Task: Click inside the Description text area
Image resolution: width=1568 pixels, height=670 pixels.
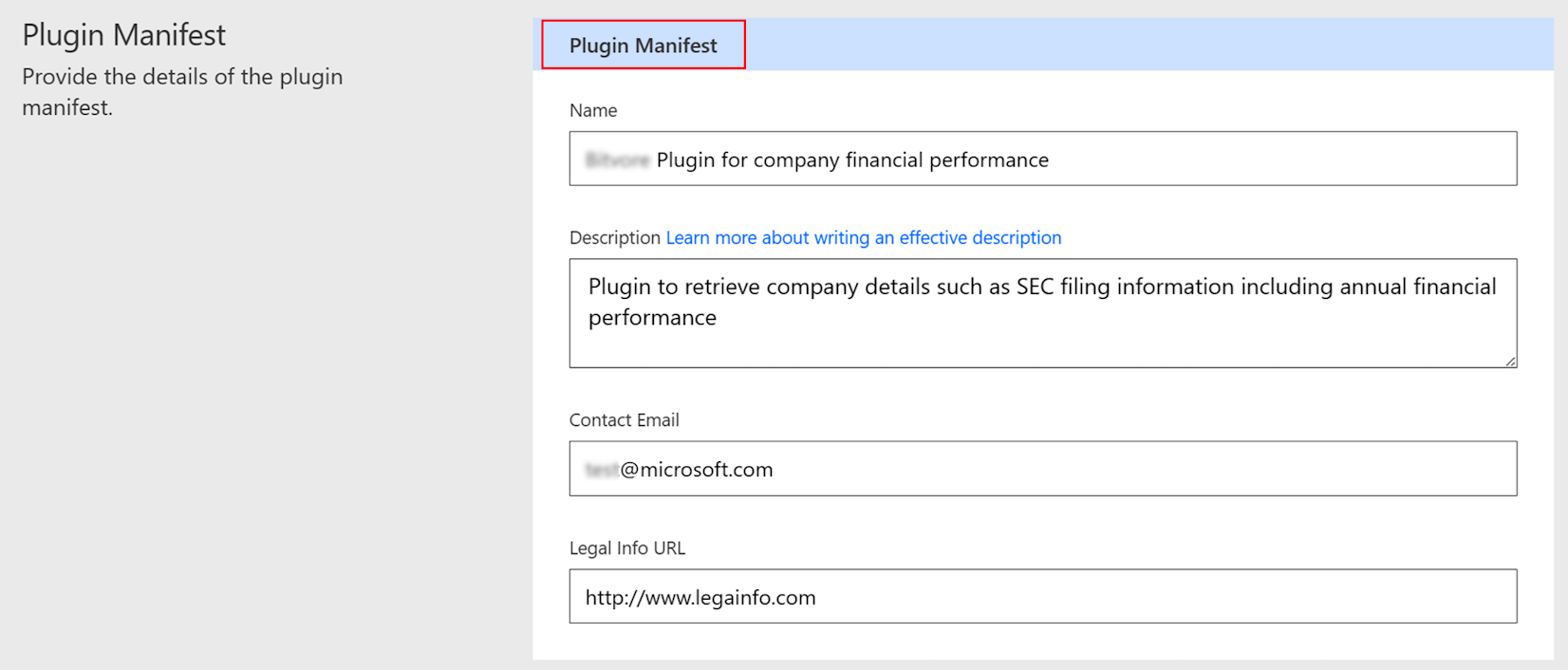Action: [x=1043, y=313]
